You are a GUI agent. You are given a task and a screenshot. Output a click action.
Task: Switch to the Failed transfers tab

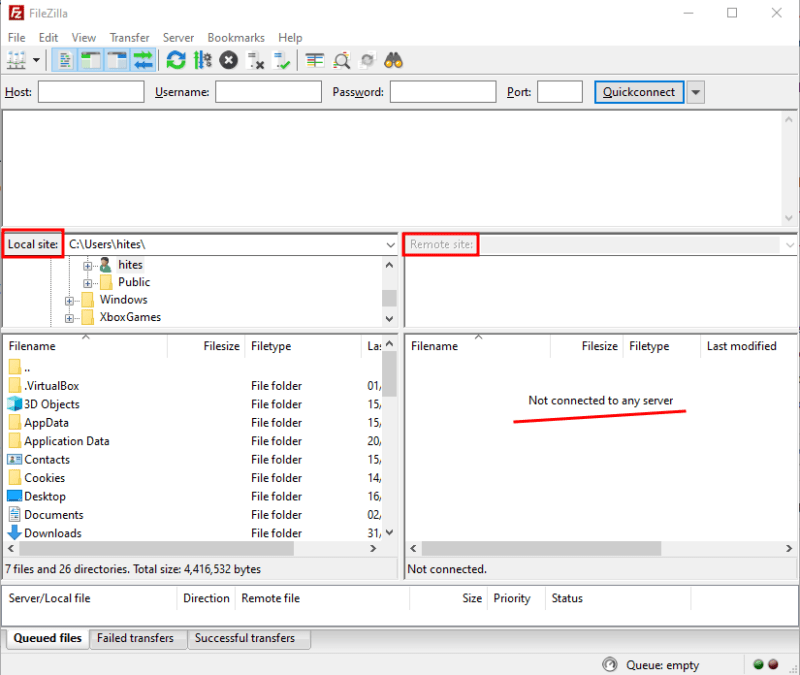tap(138, 638)
